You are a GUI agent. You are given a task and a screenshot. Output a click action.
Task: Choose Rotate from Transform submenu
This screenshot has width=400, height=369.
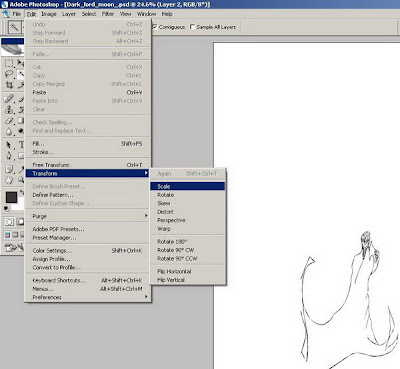pos(188,195)
